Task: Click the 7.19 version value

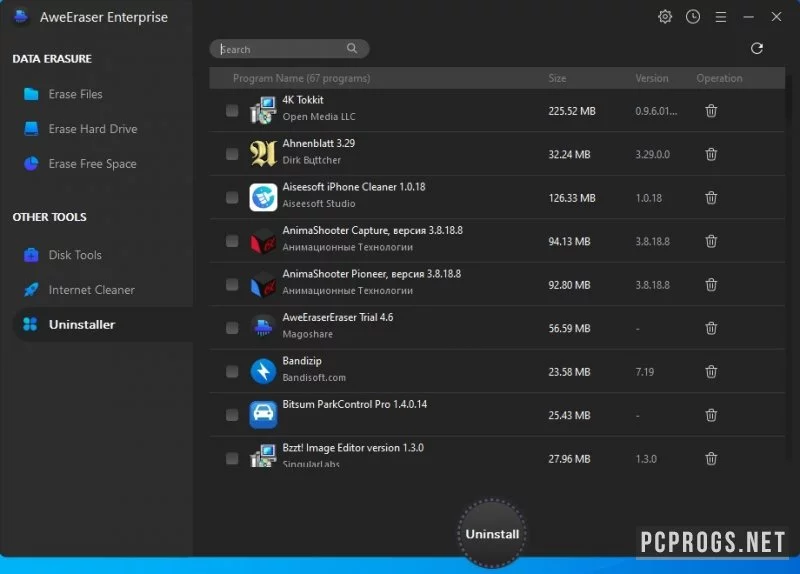Action: pyautogui.click(x=645, y=371)
